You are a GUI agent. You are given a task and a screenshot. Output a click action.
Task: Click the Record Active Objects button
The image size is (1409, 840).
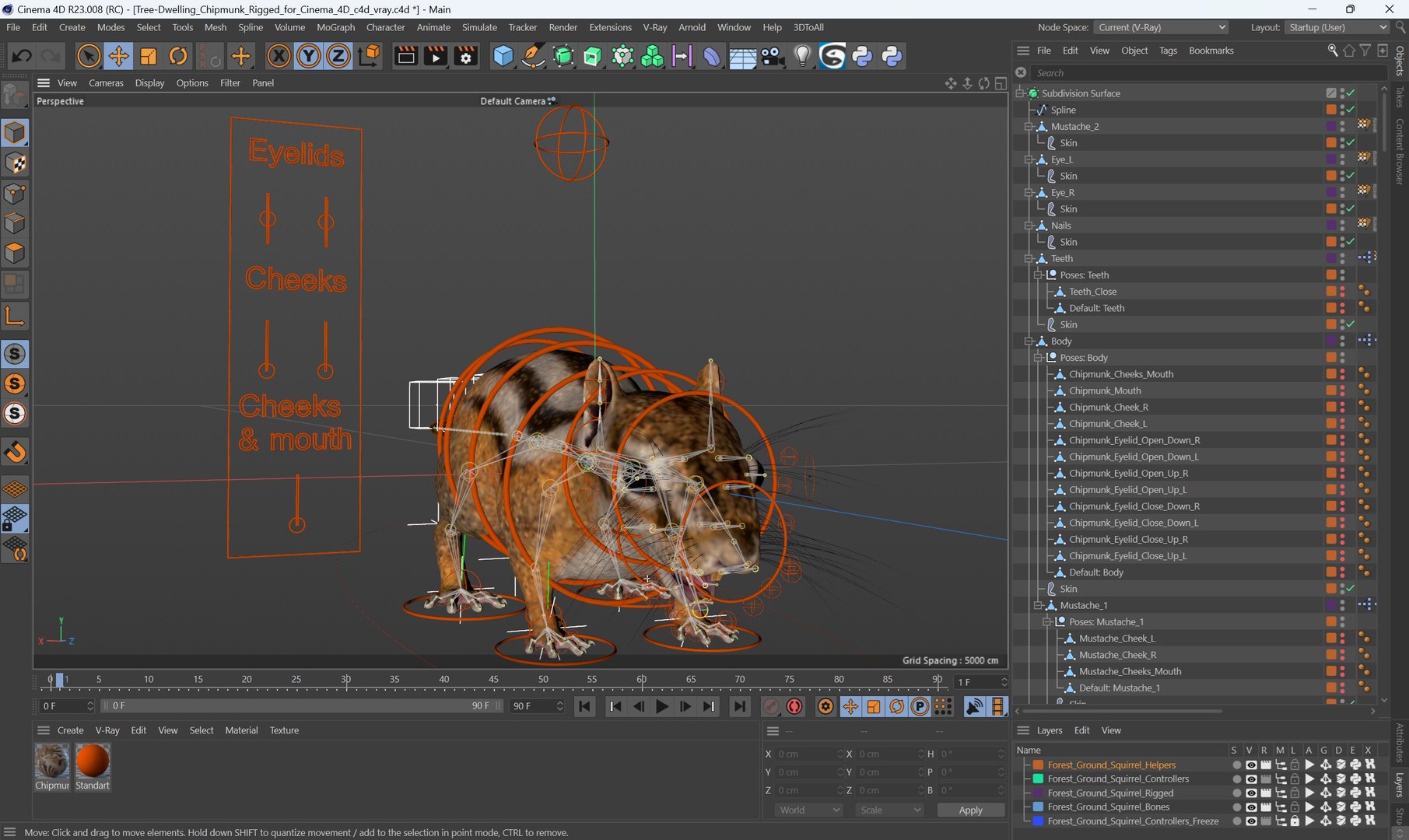pos(771,706)
